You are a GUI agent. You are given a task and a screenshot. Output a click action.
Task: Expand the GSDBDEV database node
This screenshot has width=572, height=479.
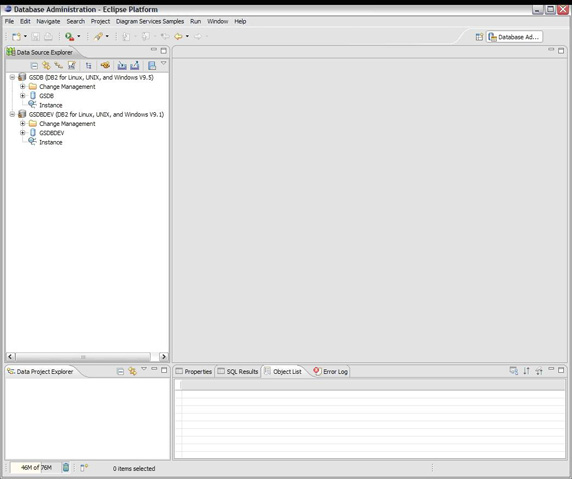tap(23, 133)
